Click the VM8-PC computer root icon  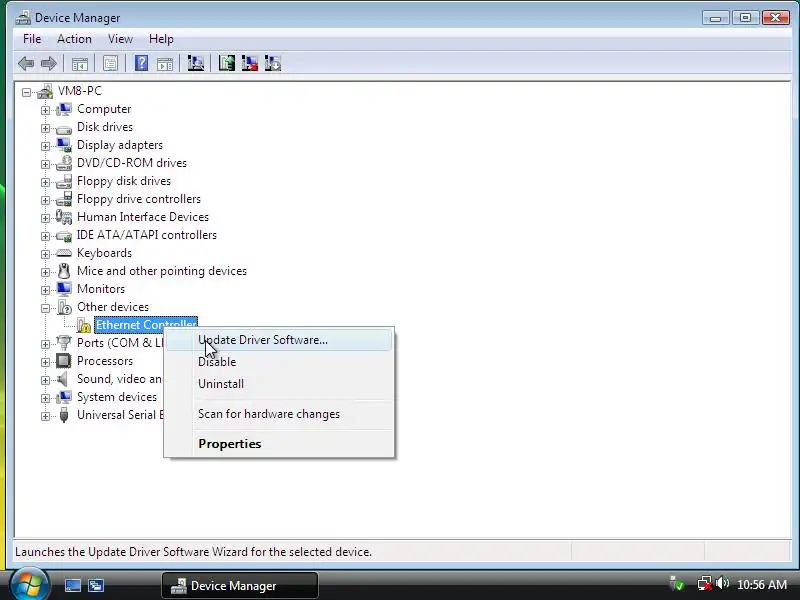coord(45,91)
